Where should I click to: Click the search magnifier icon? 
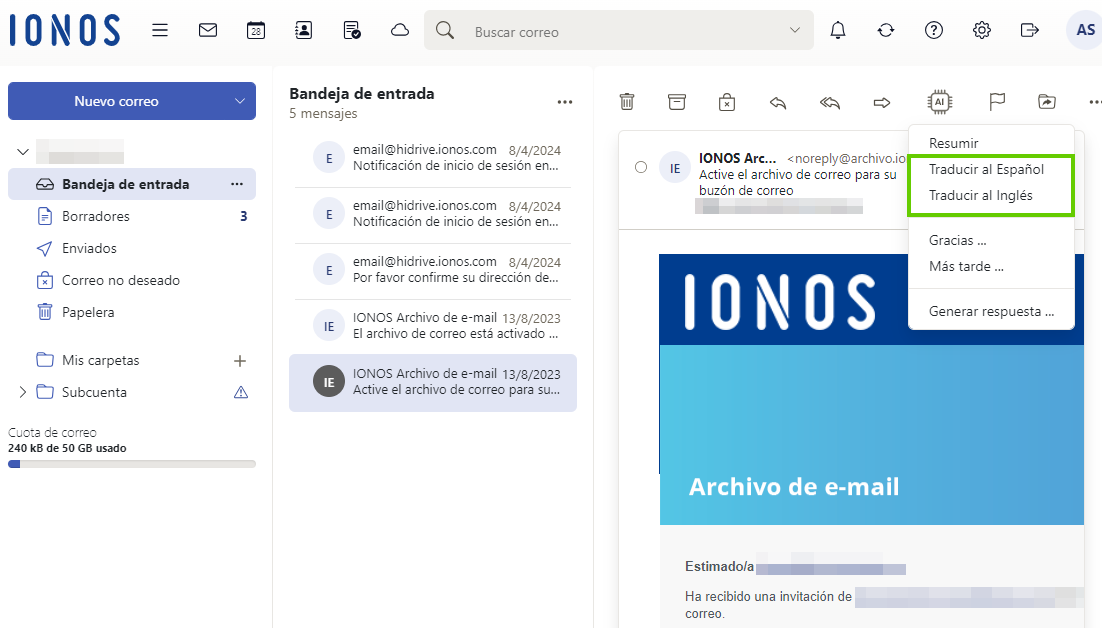click(x=445, y=30)
